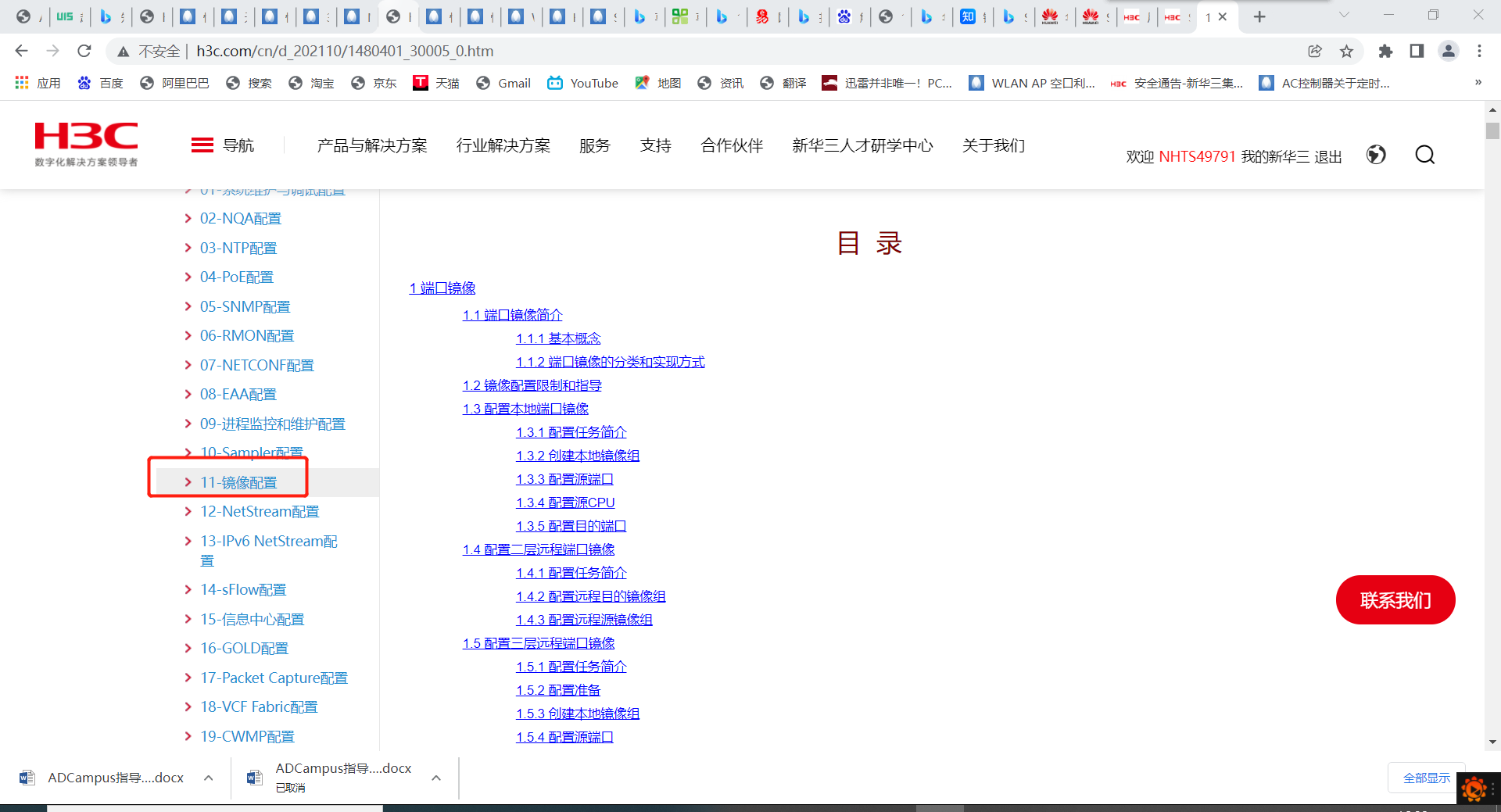Open the 产品与解决方案 menu
The width and height of the screenshot is (1501, 812).
[x=372, y=145]
